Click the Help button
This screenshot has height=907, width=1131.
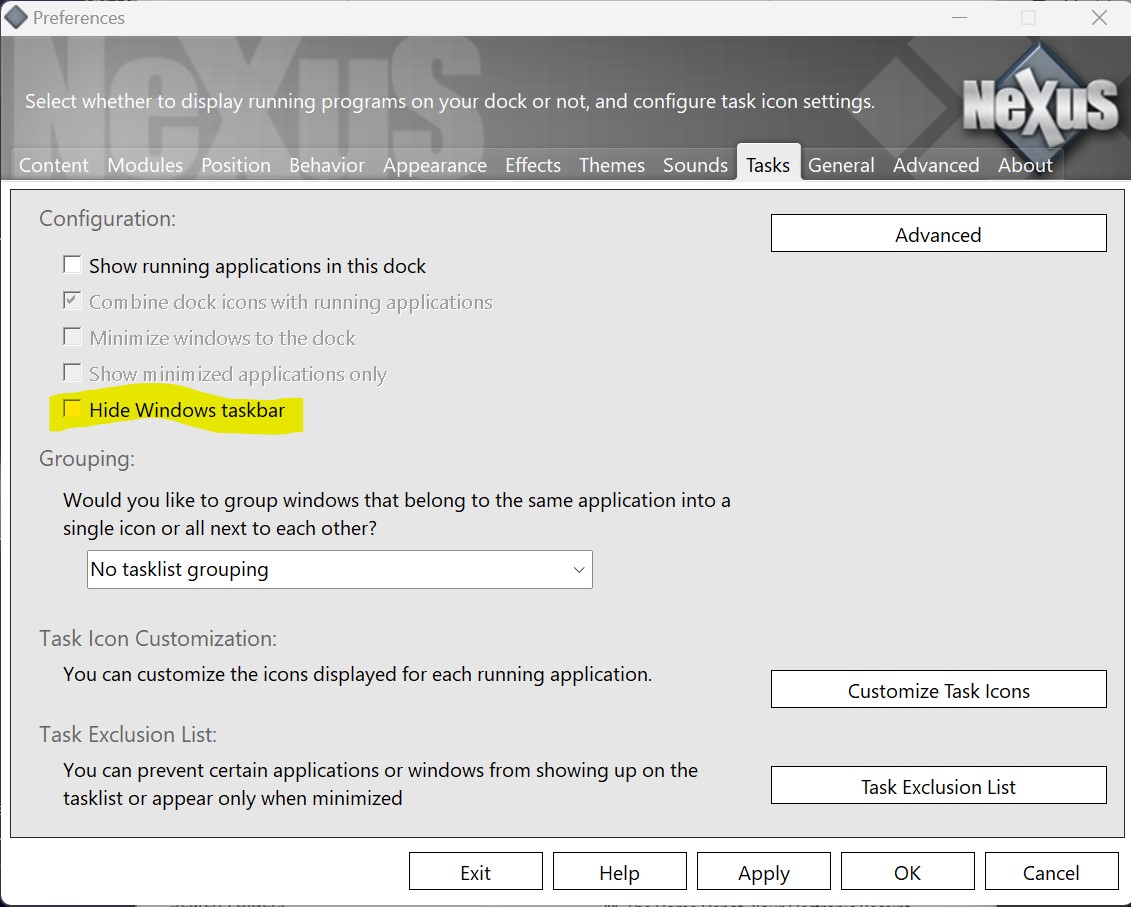(x=619, y=872)
